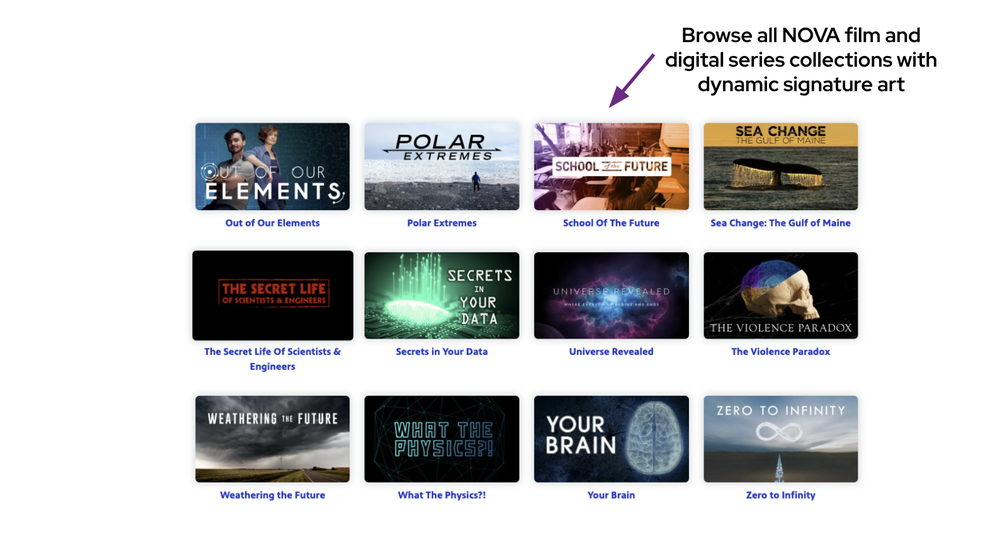Go to The Violence Paradox text link
990x536 pixels.
(780, 352)
